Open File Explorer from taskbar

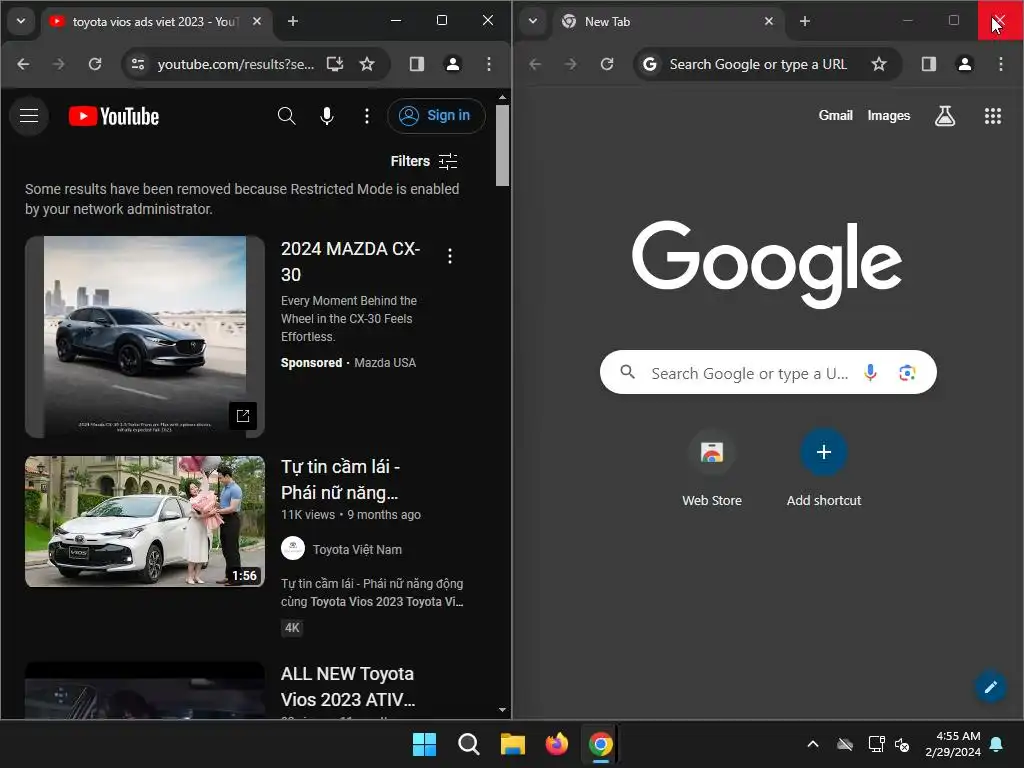click(513, 744)
